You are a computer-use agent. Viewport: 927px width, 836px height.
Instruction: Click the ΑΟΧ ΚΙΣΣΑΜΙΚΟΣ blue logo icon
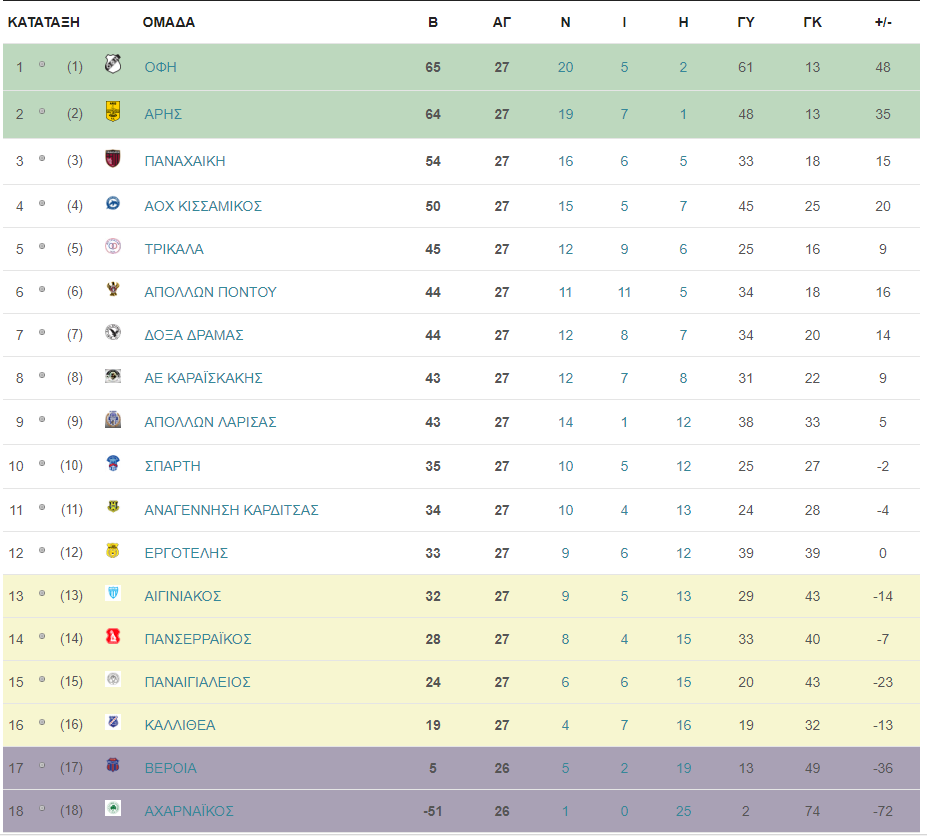113,203
